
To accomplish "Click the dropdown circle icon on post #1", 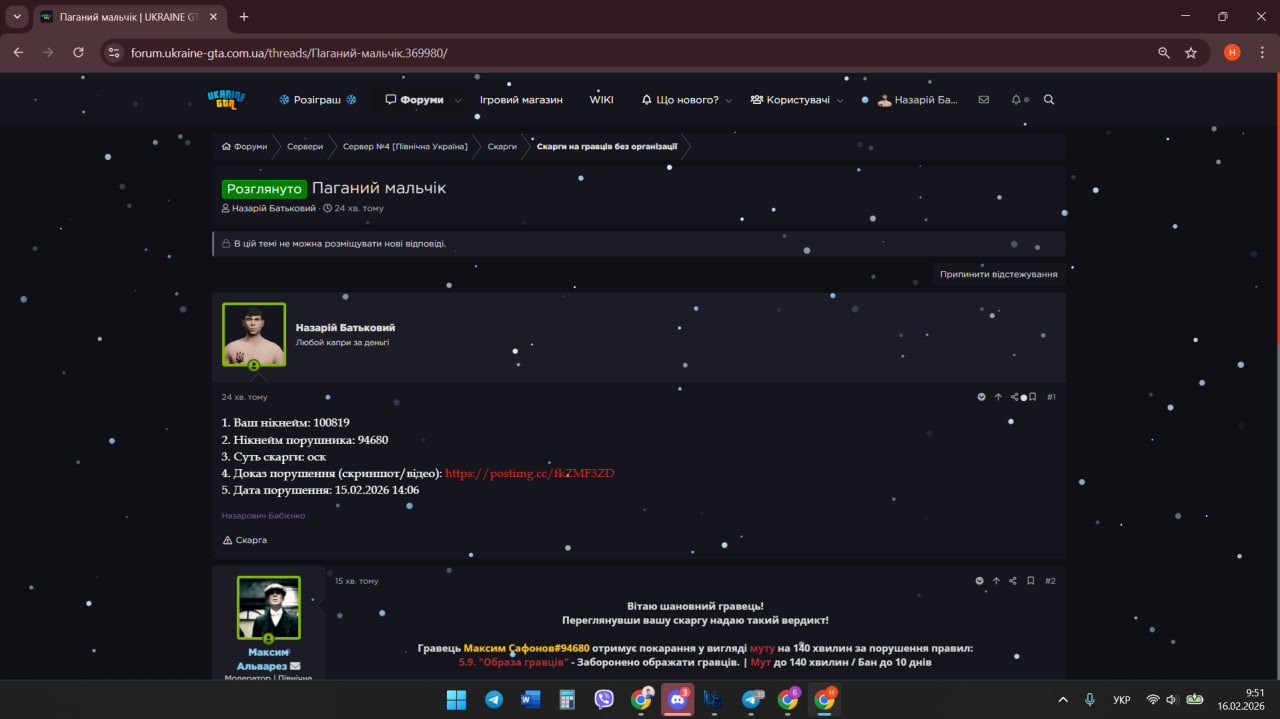I will tap(981, 397).
